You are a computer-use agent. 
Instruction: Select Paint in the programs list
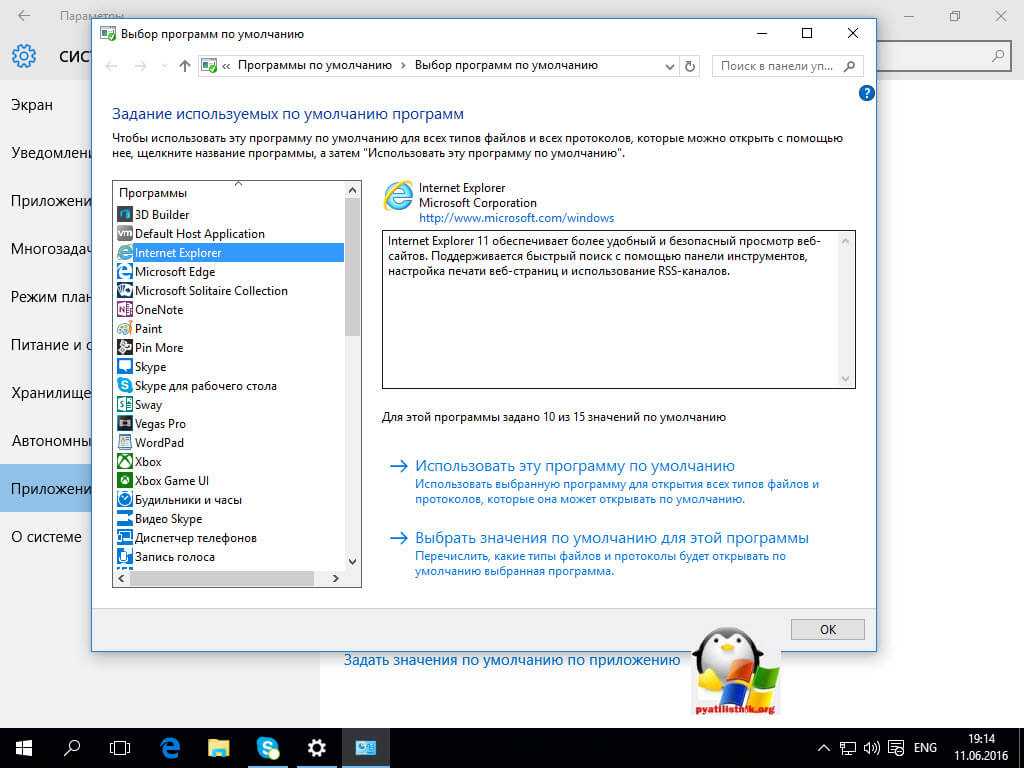click(148, 329)
